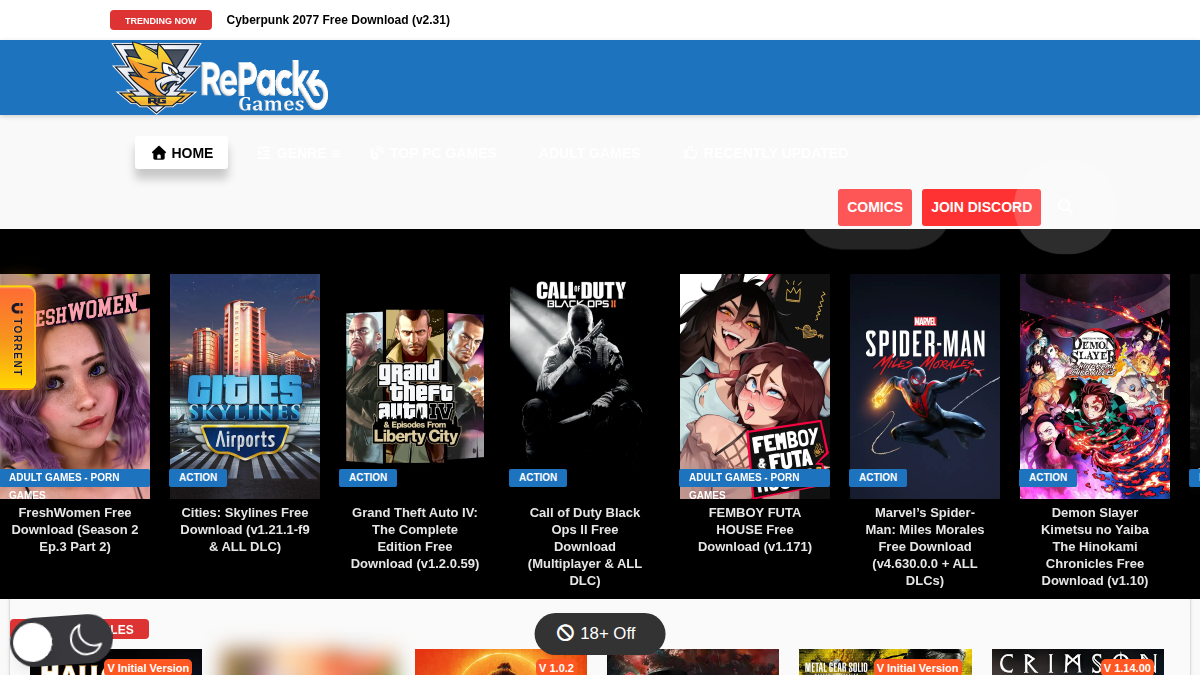
Task: Open Grand Theft Auto IV Complete Edition link
Action: (x=415, y=538)
